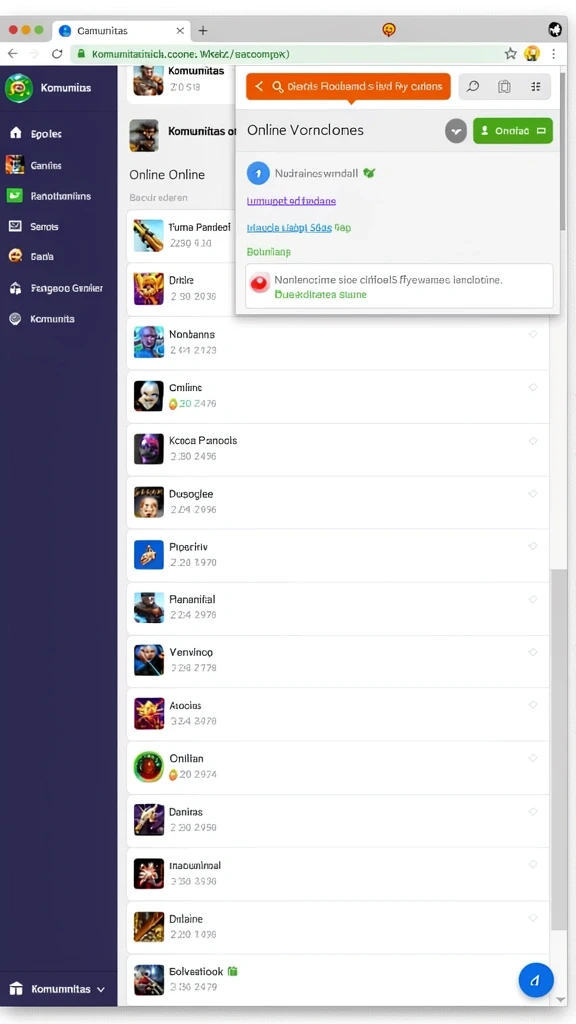576x1024 pixels.
Task: Expand the gray chevron next to Online Vornclones
Action: [456, 131]
